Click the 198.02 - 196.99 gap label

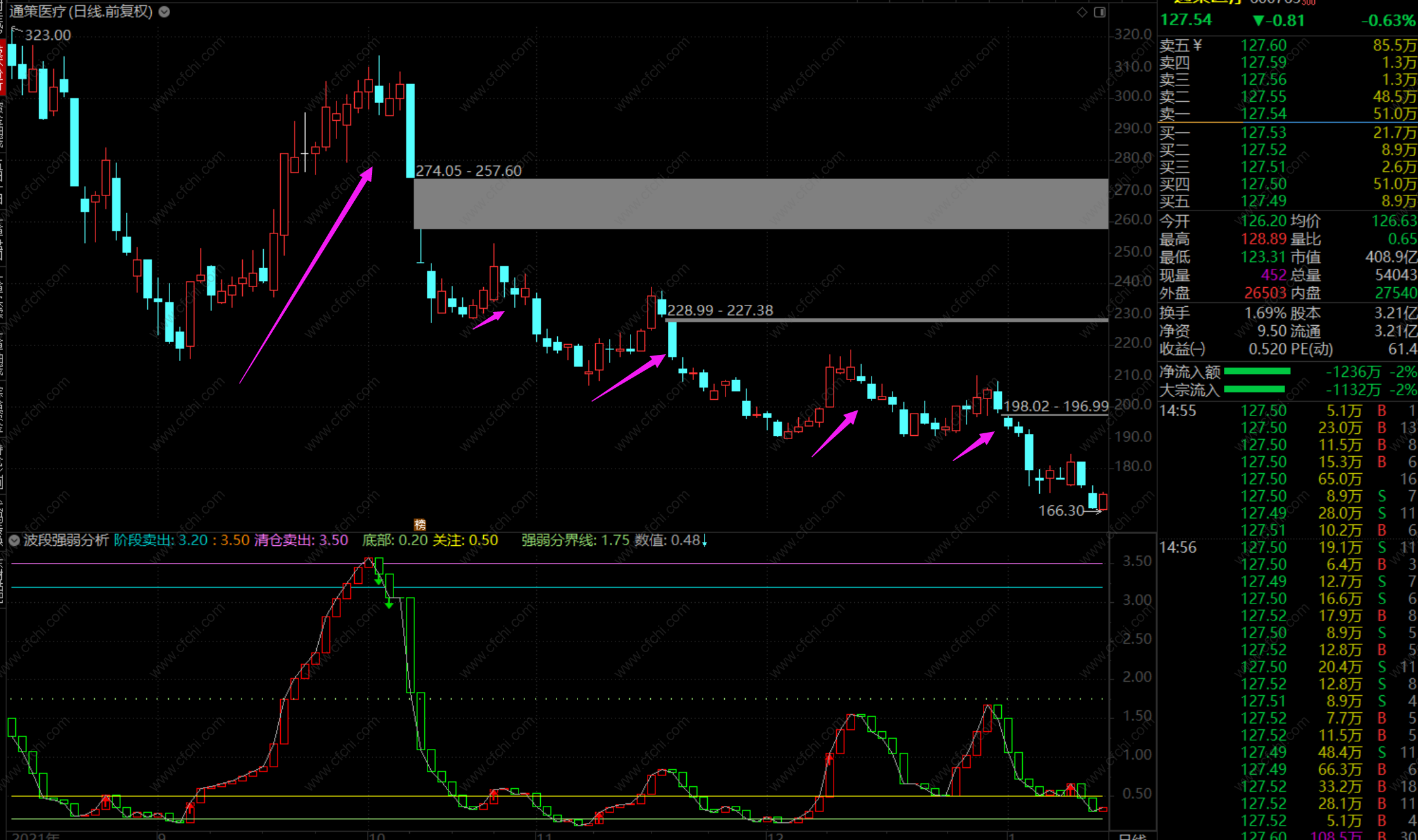[1056, 406]
